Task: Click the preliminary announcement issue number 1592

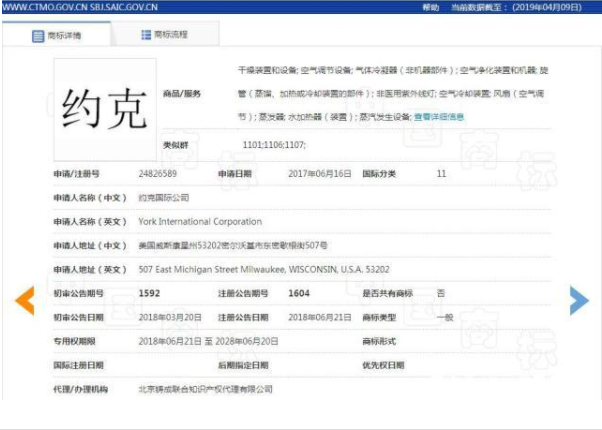Action: (149, 293)
